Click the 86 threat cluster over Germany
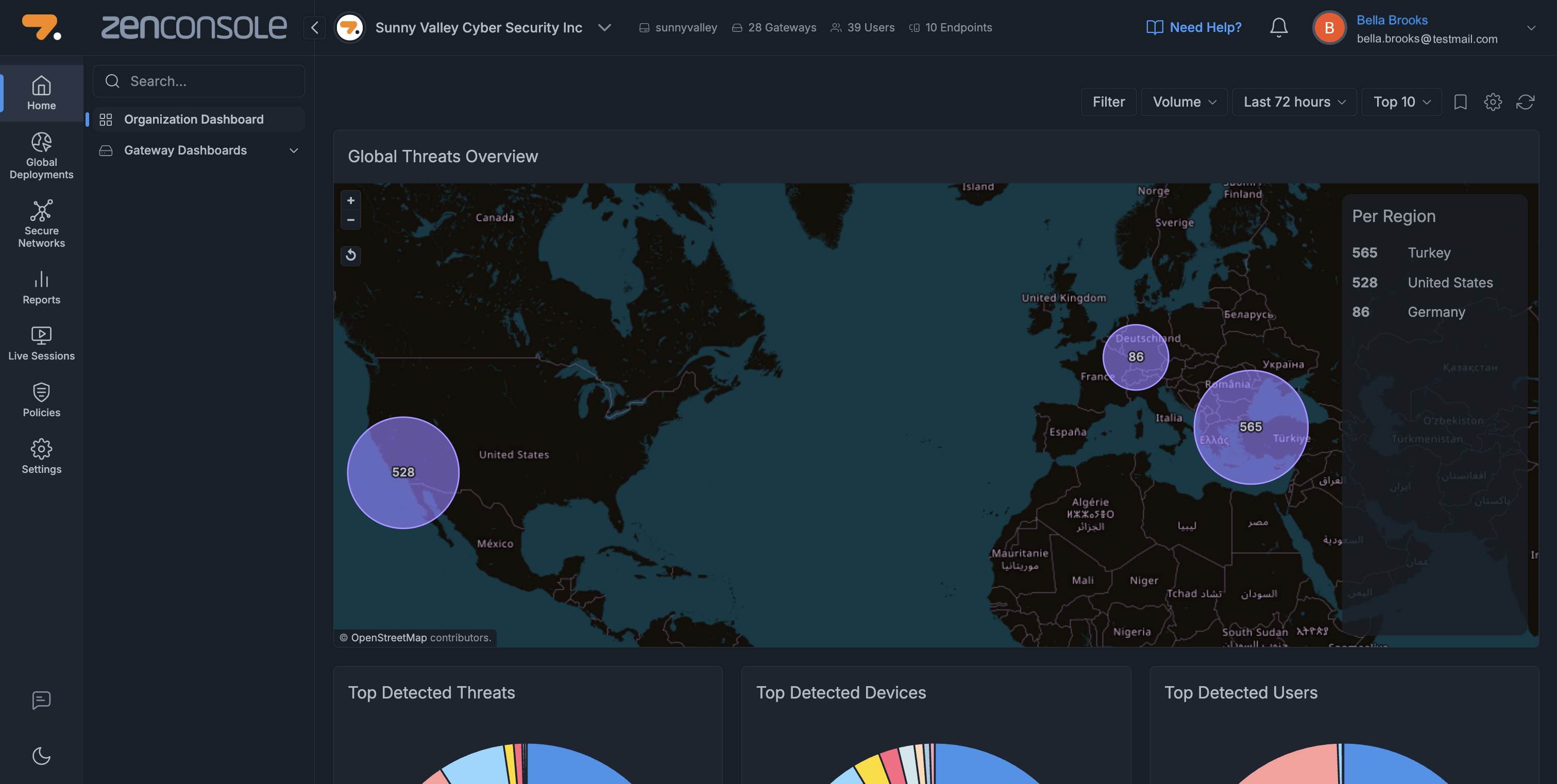 [1136, 356]
